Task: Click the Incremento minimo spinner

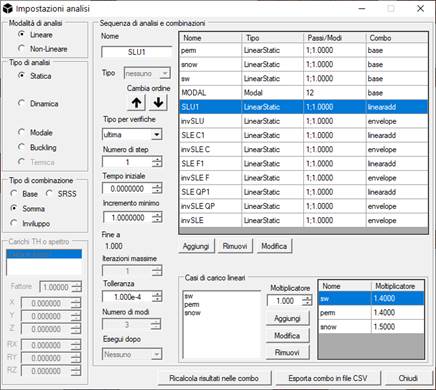Action: point(132,218)
